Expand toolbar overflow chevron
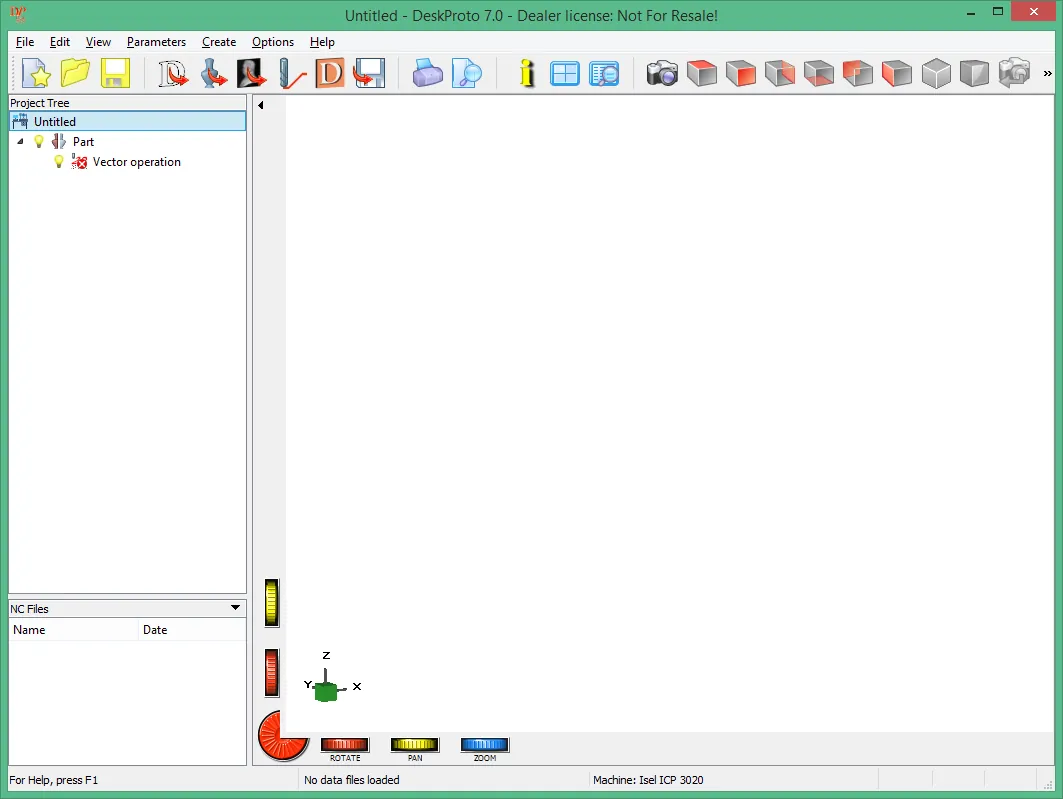The image size is (1063, 799). (1047, 73)
